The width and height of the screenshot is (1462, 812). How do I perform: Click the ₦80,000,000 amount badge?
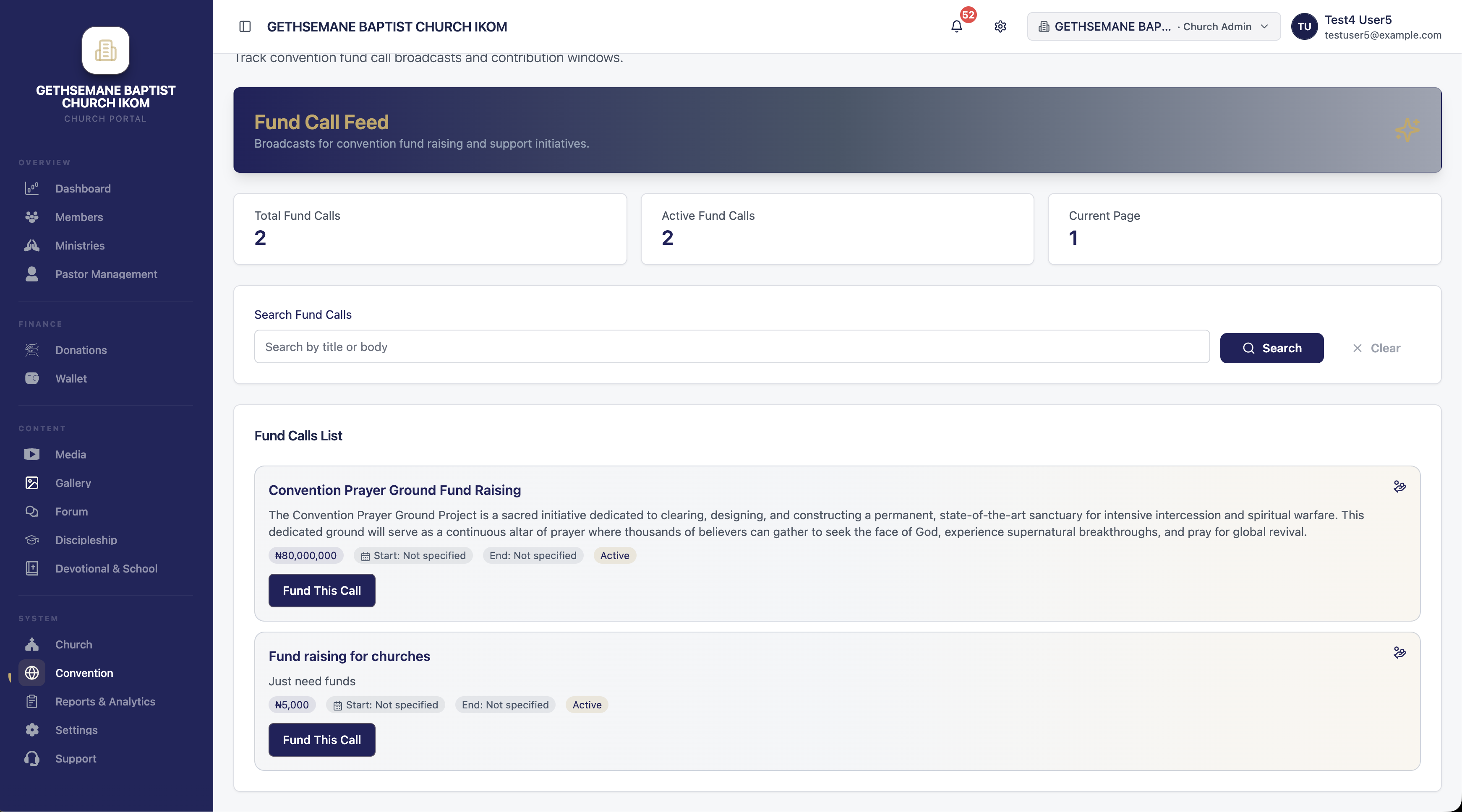[305, 555]
